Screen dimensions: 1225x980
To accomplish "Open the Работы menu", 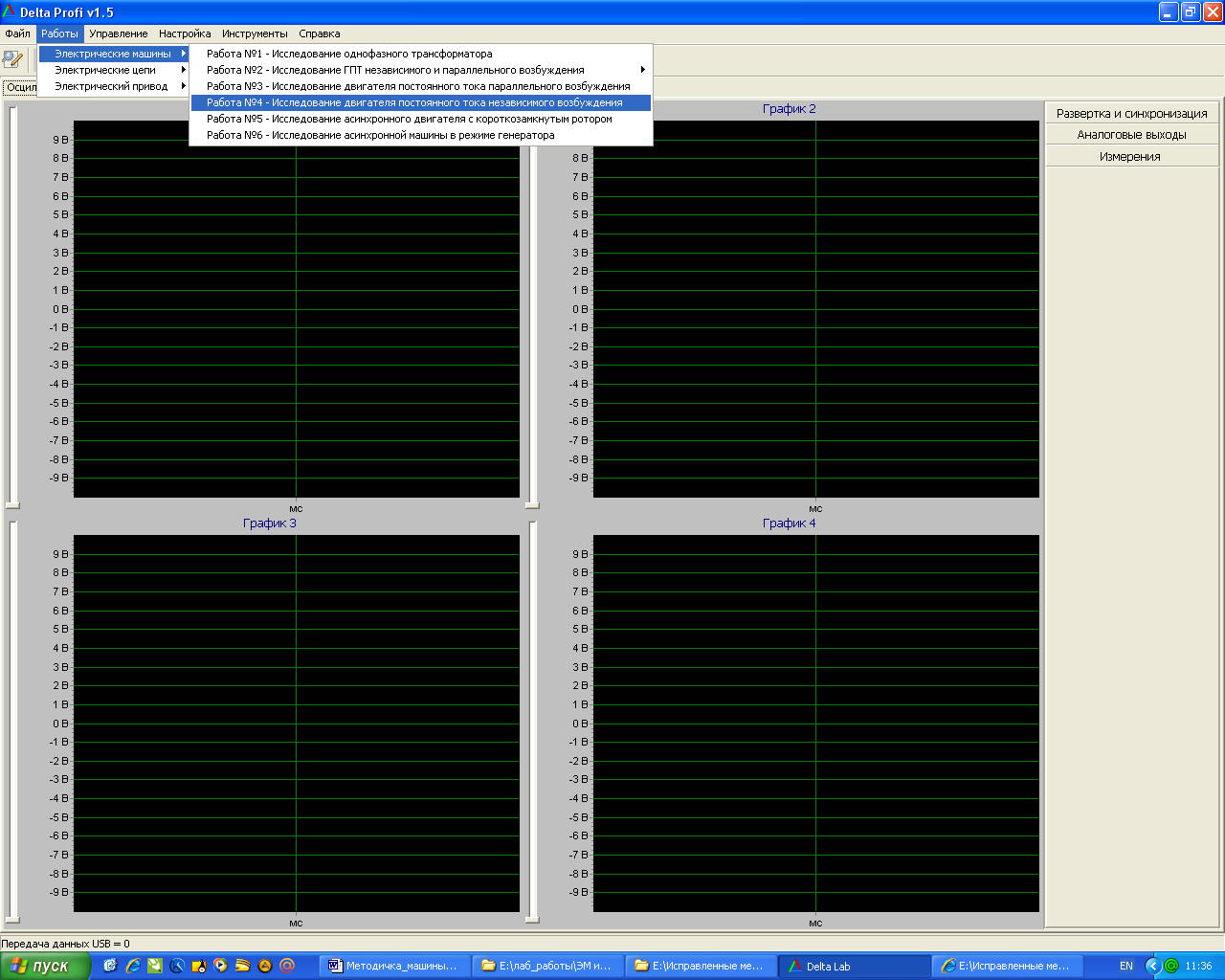I will [x=59, y=33].
